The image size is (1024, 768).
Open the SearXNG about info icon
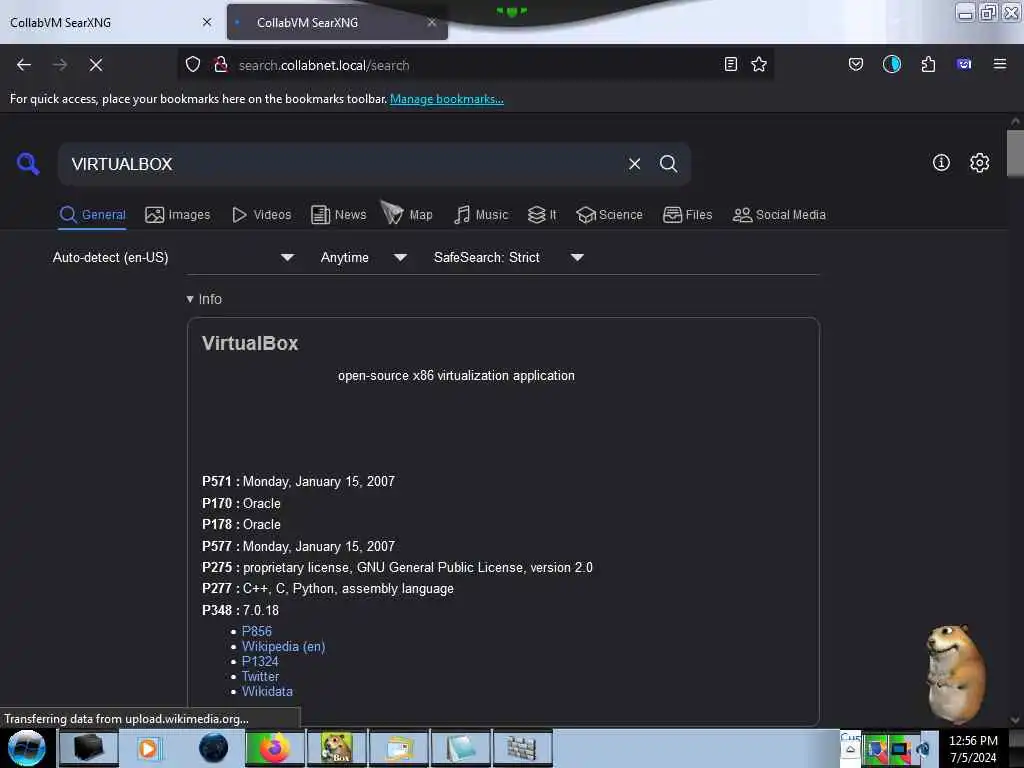click(941, 163)
